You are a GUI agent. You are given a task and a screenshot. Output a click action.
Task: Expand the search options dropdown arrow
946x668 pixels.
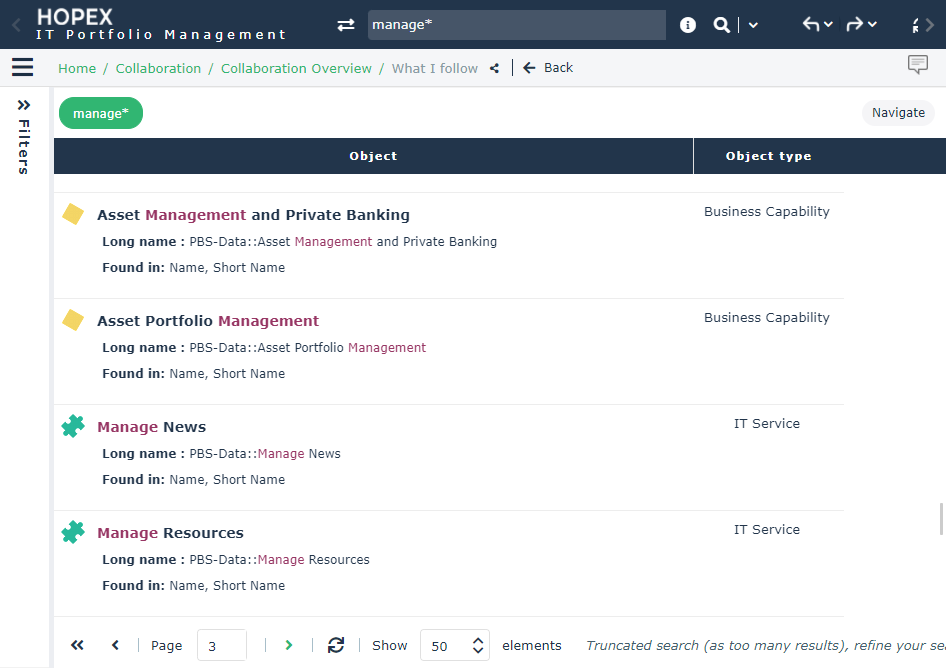[x=753, y=25]
